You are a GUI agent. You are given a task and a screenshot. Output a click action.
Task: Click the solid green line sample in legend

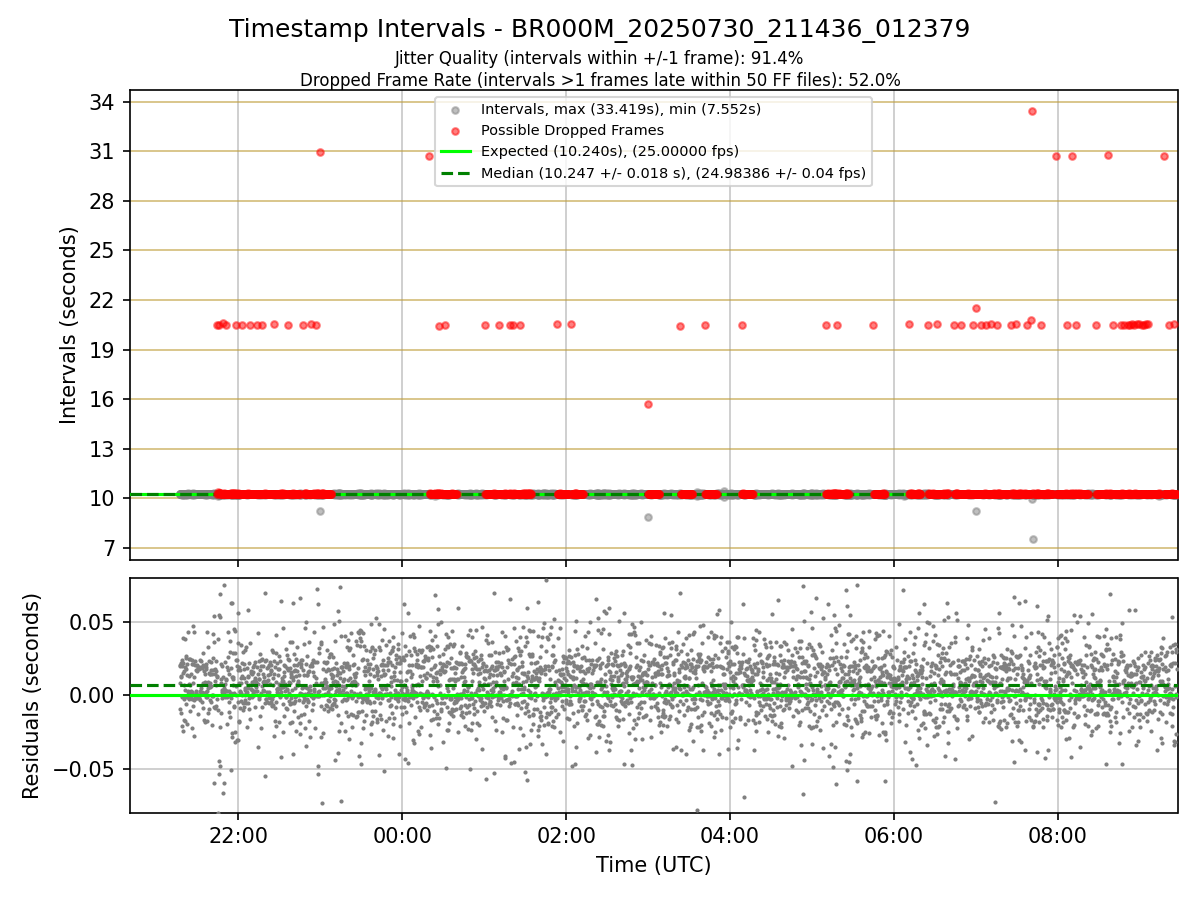[456, 152]
